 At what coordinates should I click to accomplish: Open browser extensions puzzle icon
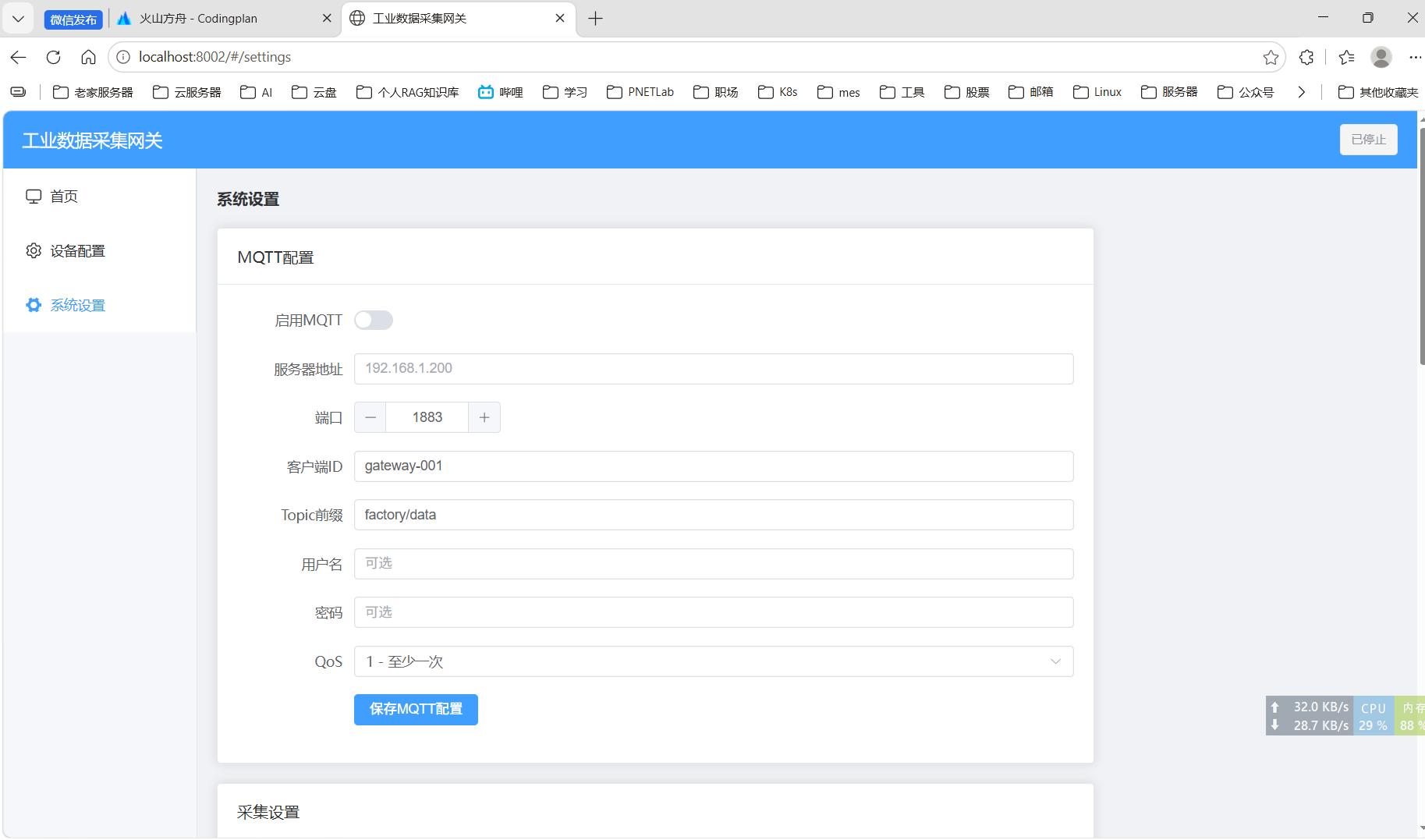1306,57
